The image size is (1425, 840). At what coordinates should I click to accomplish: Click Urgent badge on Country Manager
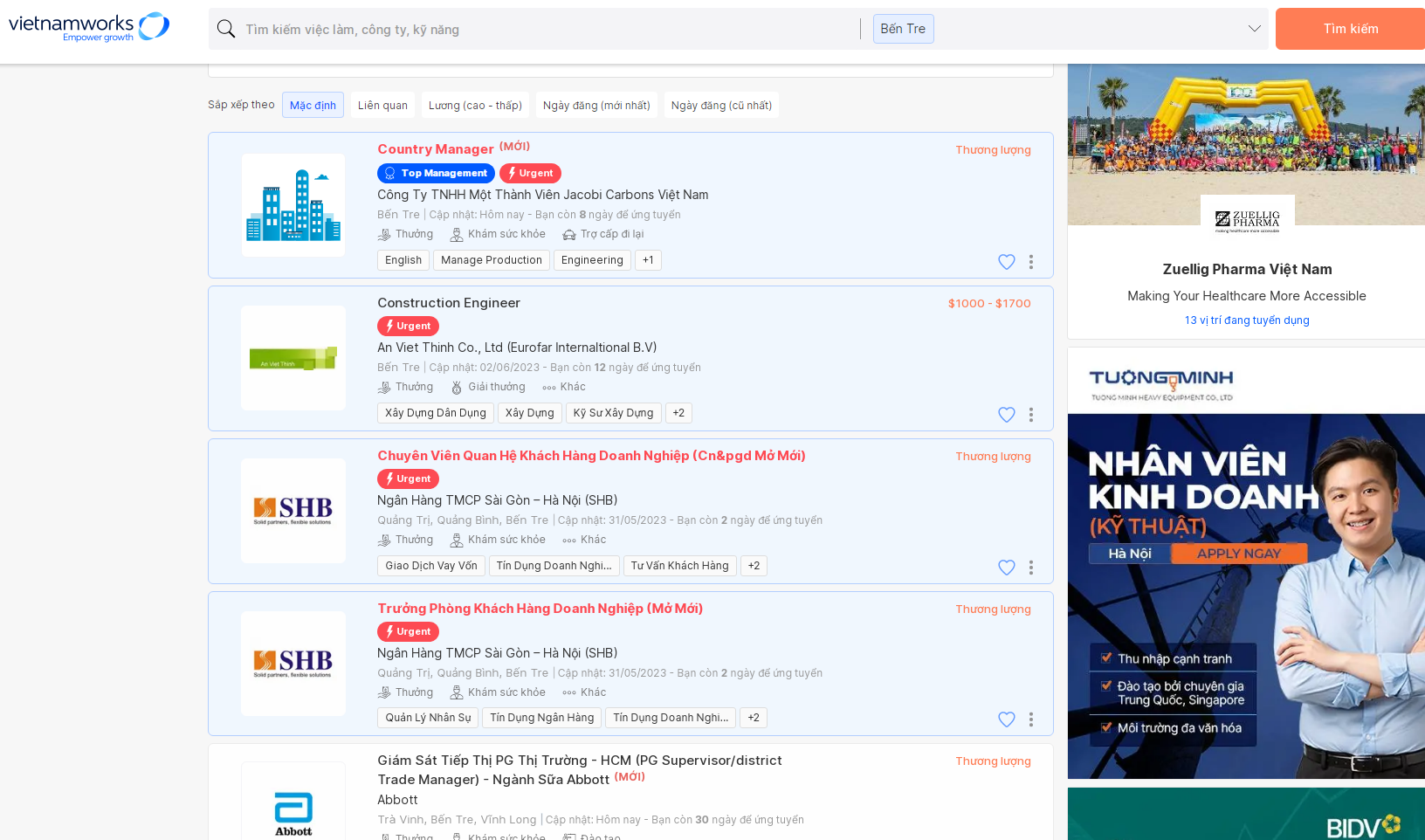click(530, 174)
